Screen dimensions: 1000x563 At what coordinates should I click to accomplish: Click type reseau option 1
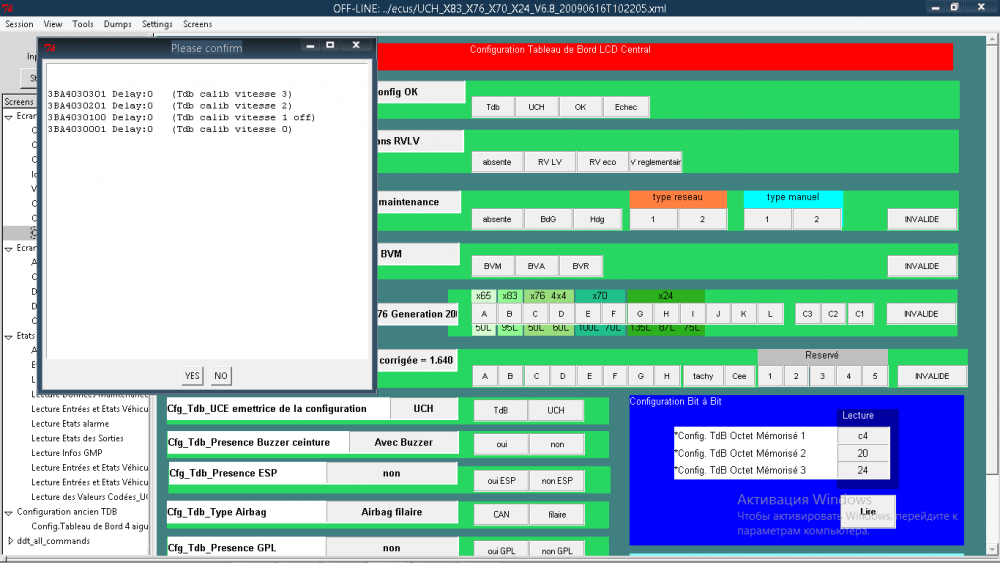point(652,219)
